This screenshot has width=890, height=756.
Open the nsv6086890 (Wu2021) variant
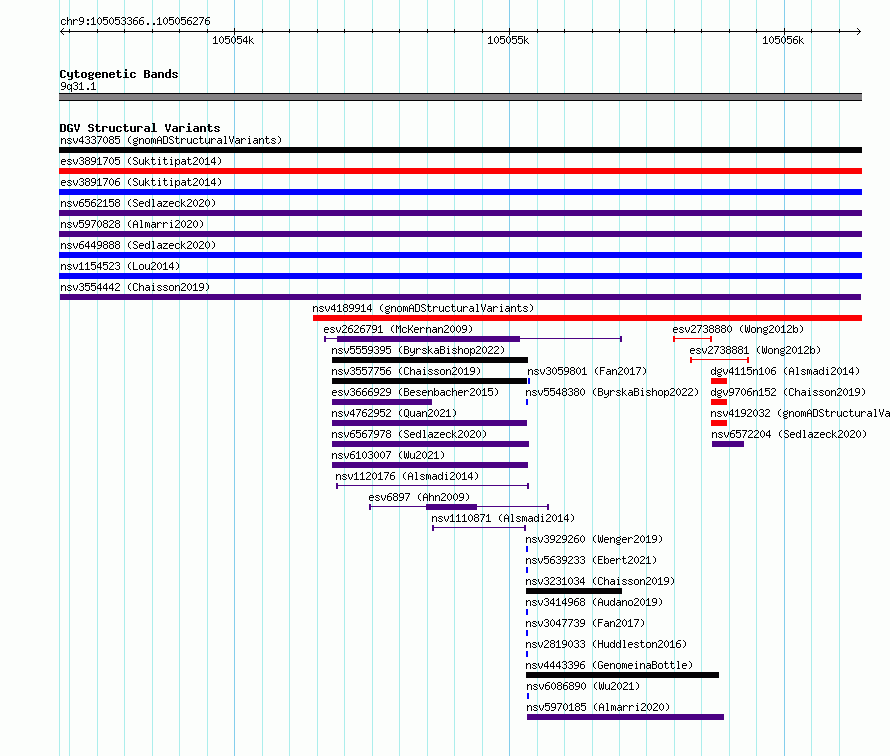[583, 686]
